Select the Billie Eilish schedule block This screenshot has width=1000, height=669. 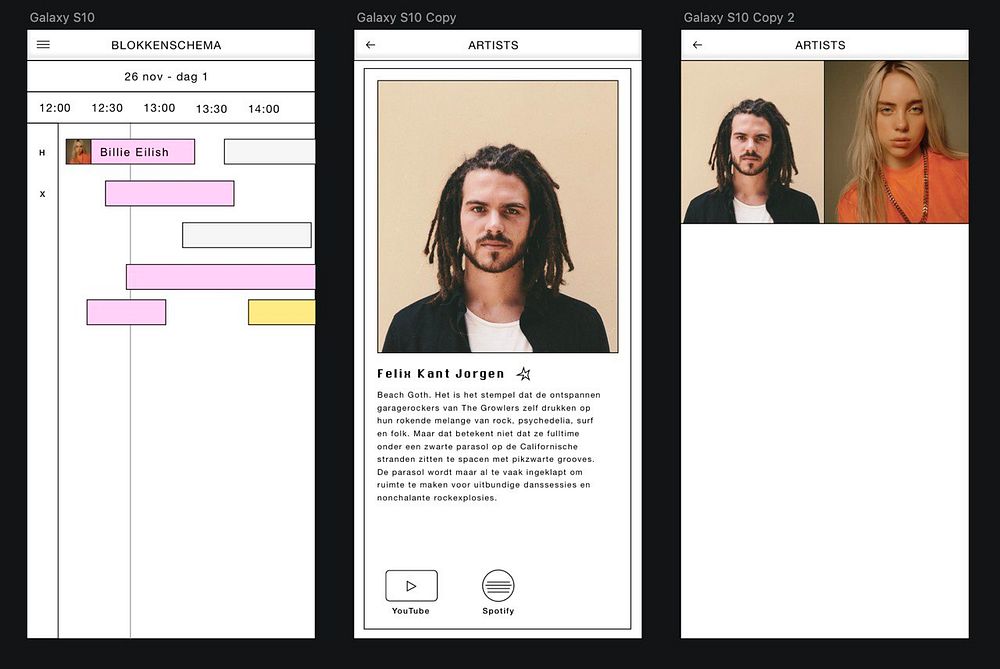[x=130, y=152]
